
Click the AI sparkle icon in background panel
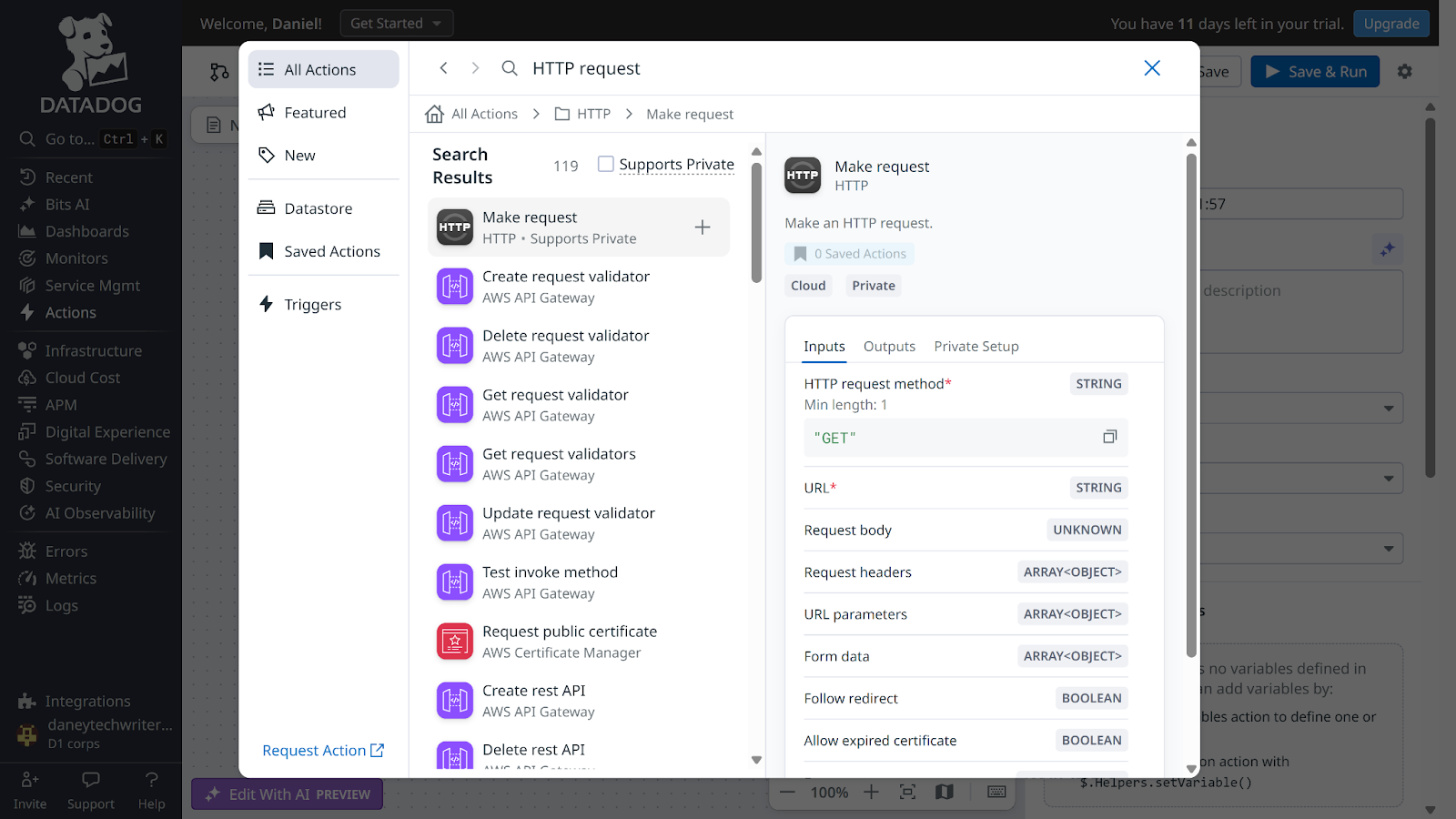(x=1387, y=249)
